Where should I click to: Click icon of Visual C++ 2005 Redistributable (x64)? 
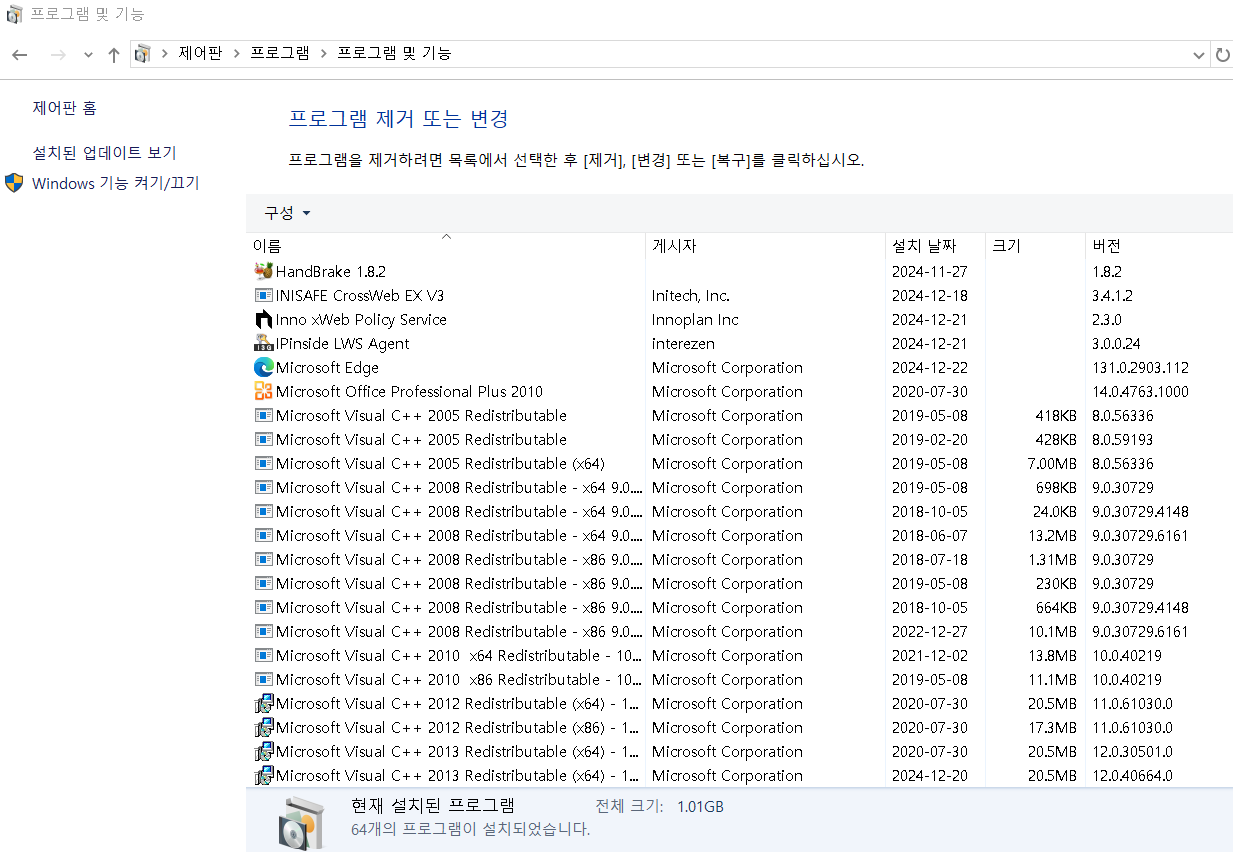coord(264,463)
